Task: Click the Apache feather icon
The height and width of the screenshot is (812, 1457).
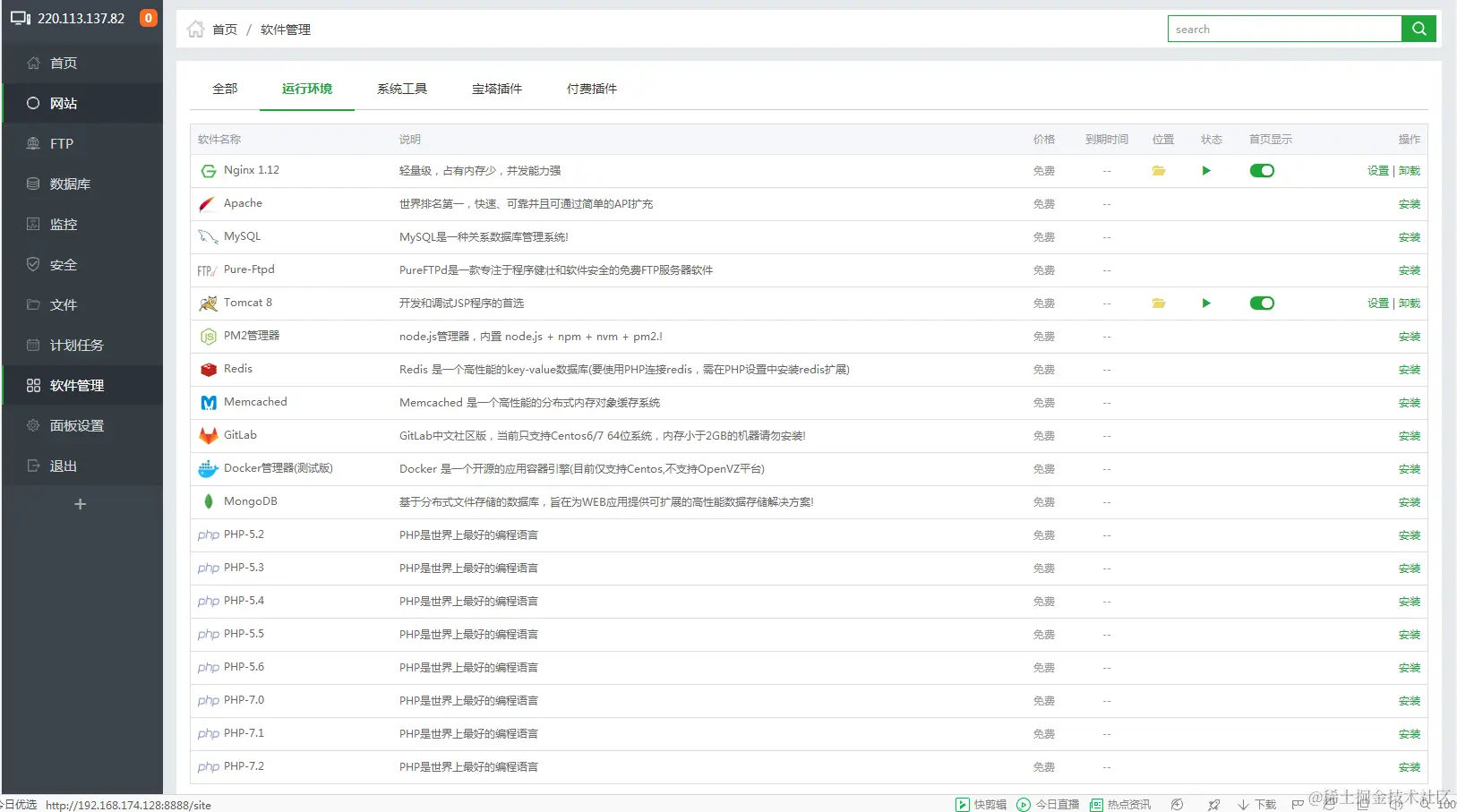Action: (207, 204)
